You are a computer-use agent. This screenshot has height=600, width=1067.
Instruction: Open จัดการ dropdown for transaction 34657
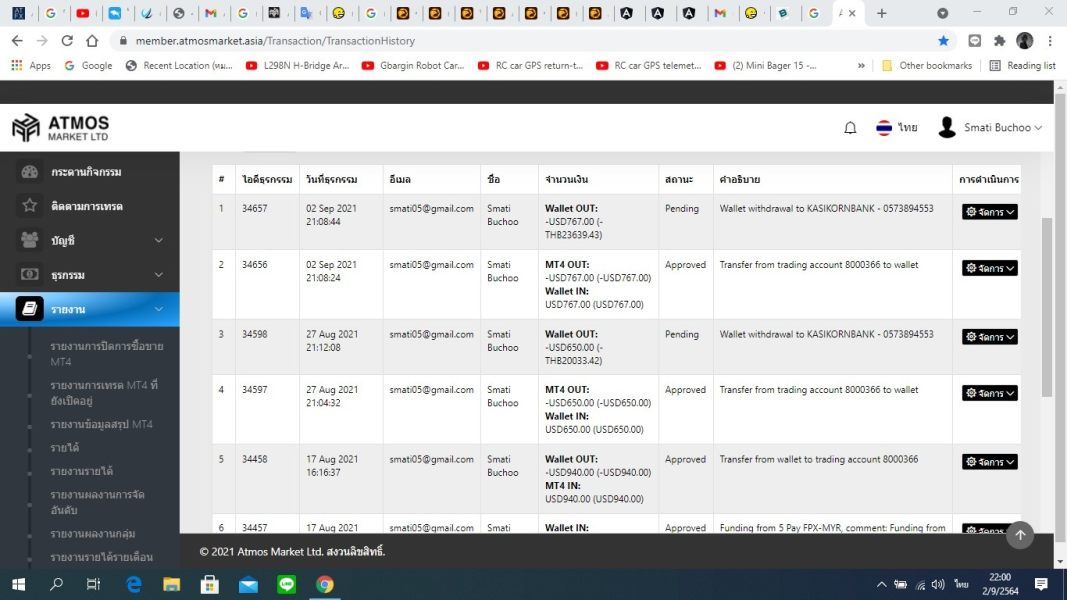(989, 212)
